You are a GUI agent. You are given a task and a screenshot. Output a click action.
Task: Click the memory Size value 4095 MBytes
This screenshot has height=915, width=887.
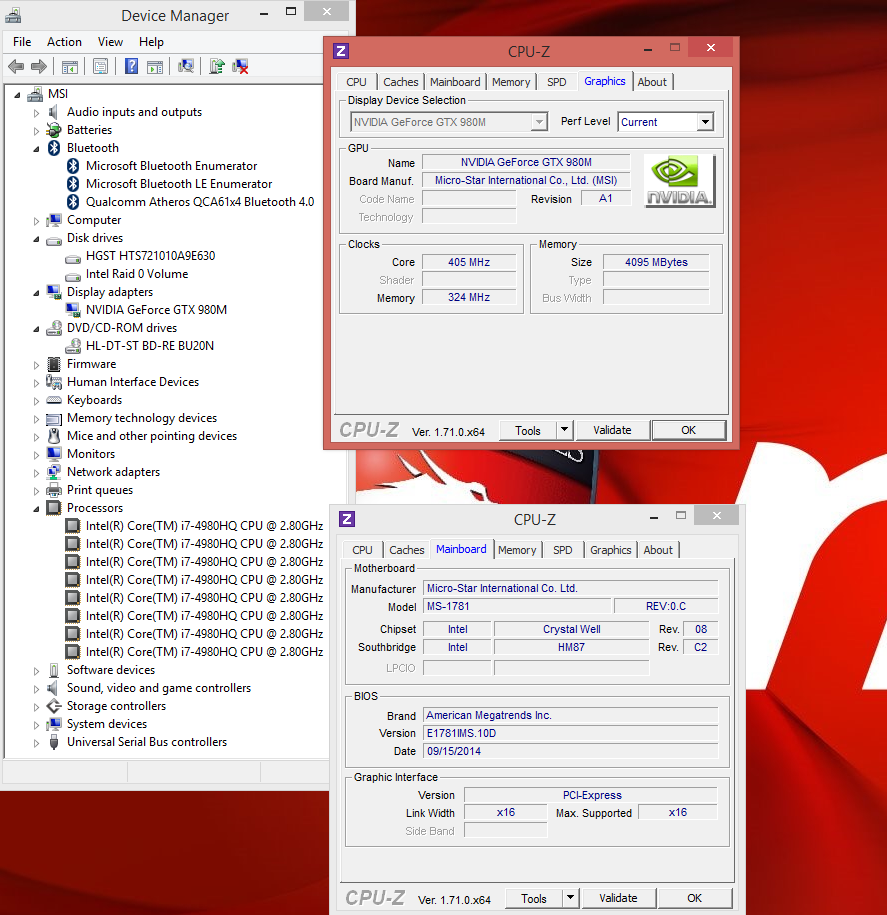(656, 263)
